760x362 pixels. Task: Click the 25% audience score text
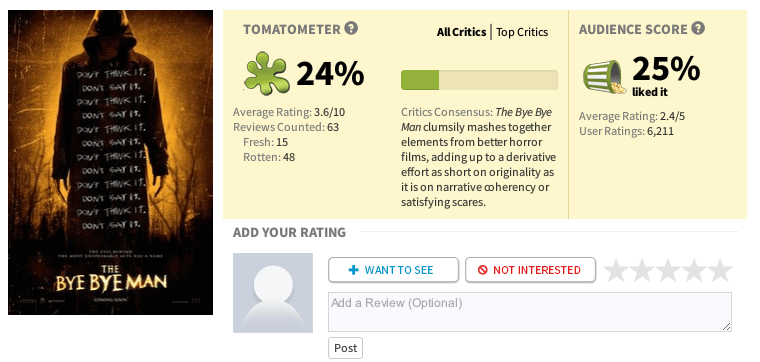tap(666, 69)
